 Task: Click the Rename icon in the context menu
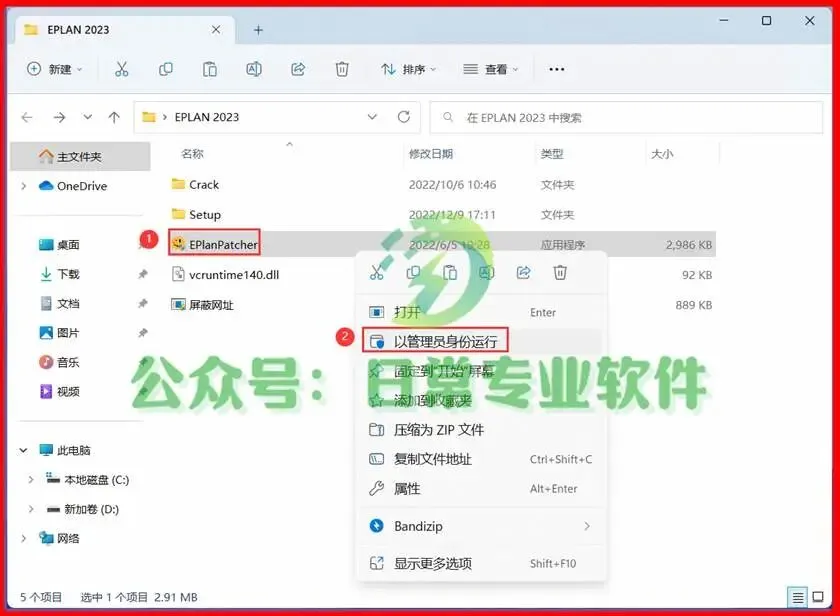click(486, 273)
